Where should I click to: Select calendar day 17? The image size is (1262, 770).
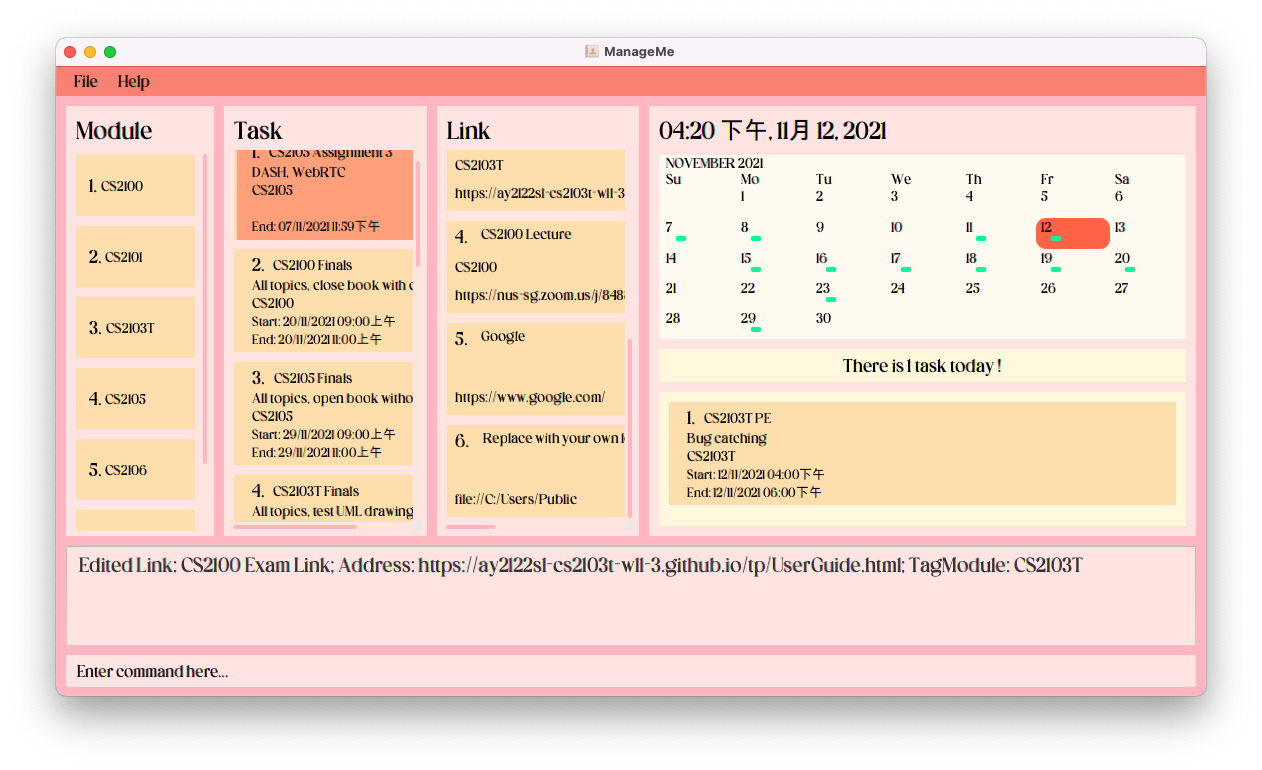[896, 259]
